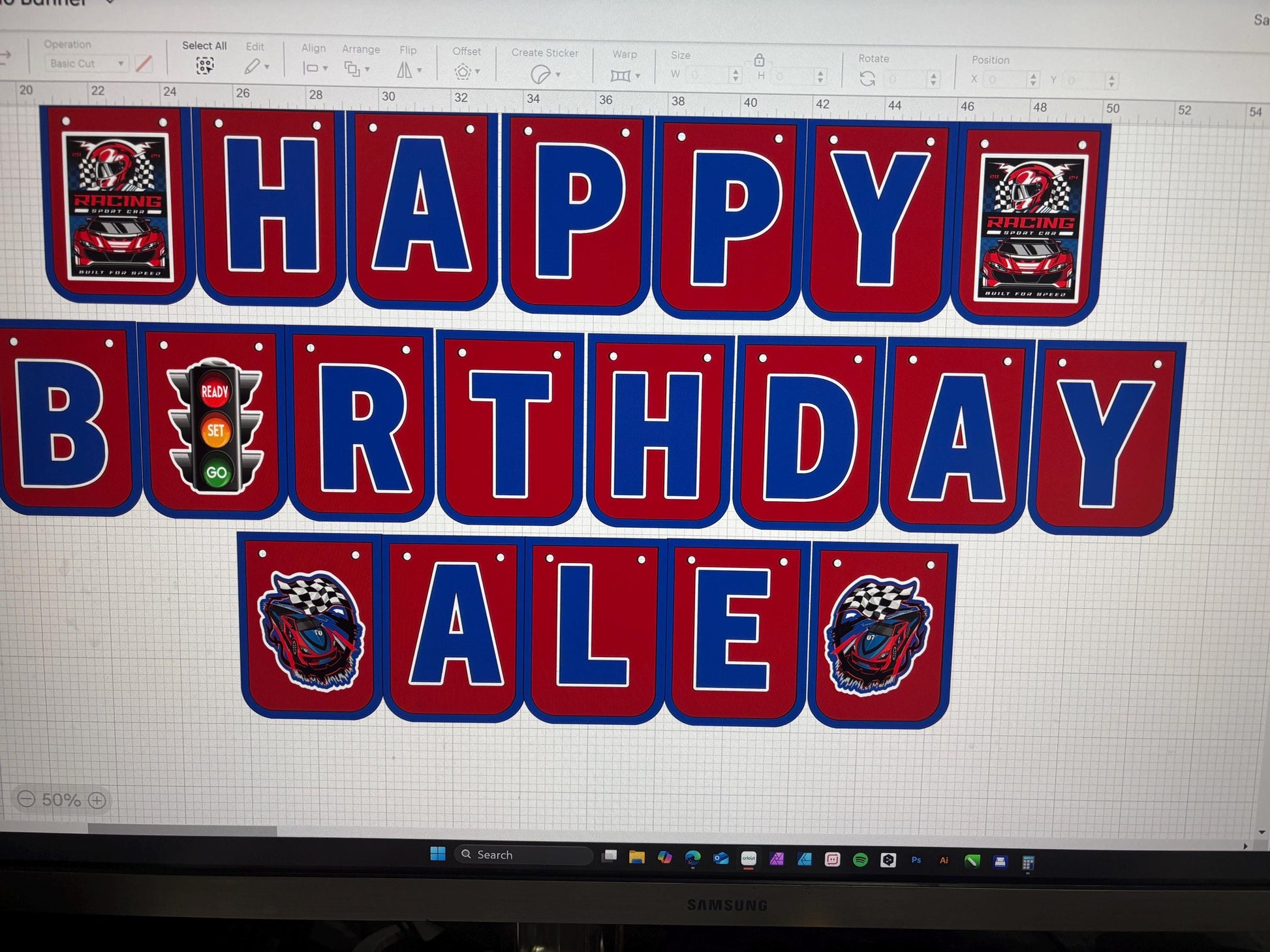Click the Arrange layers icon
This screenshot has width=1270, height=952.
[x=352, y=69]
